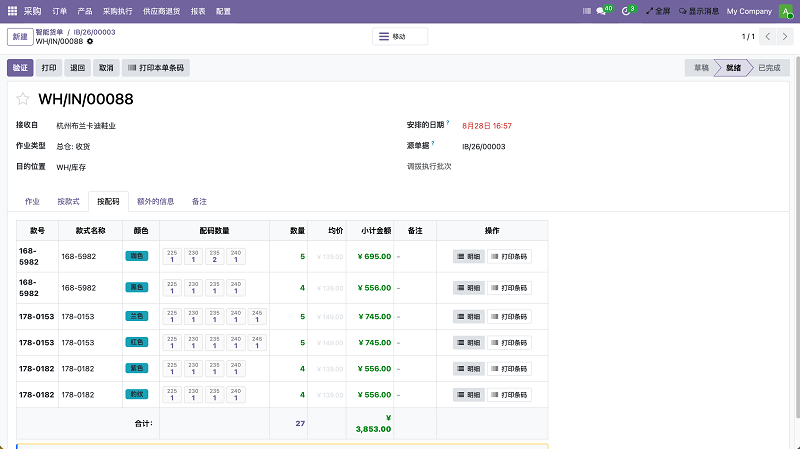Open the 订单 menu
Image resolution: width=800 pixels, height=449 pixels.
click(x=60, y=11)
